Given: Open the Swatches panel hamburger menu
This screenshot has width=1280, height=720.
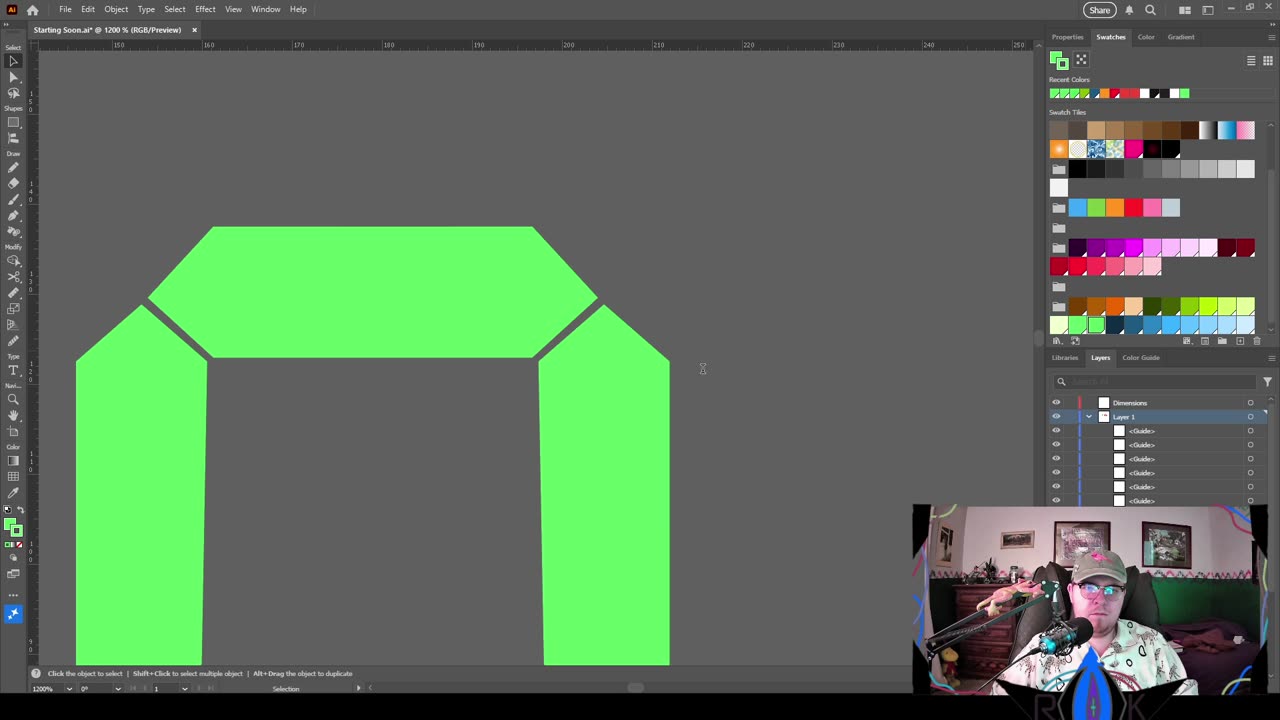Looking at the screenshot, I should click(x=1271, y=37).
